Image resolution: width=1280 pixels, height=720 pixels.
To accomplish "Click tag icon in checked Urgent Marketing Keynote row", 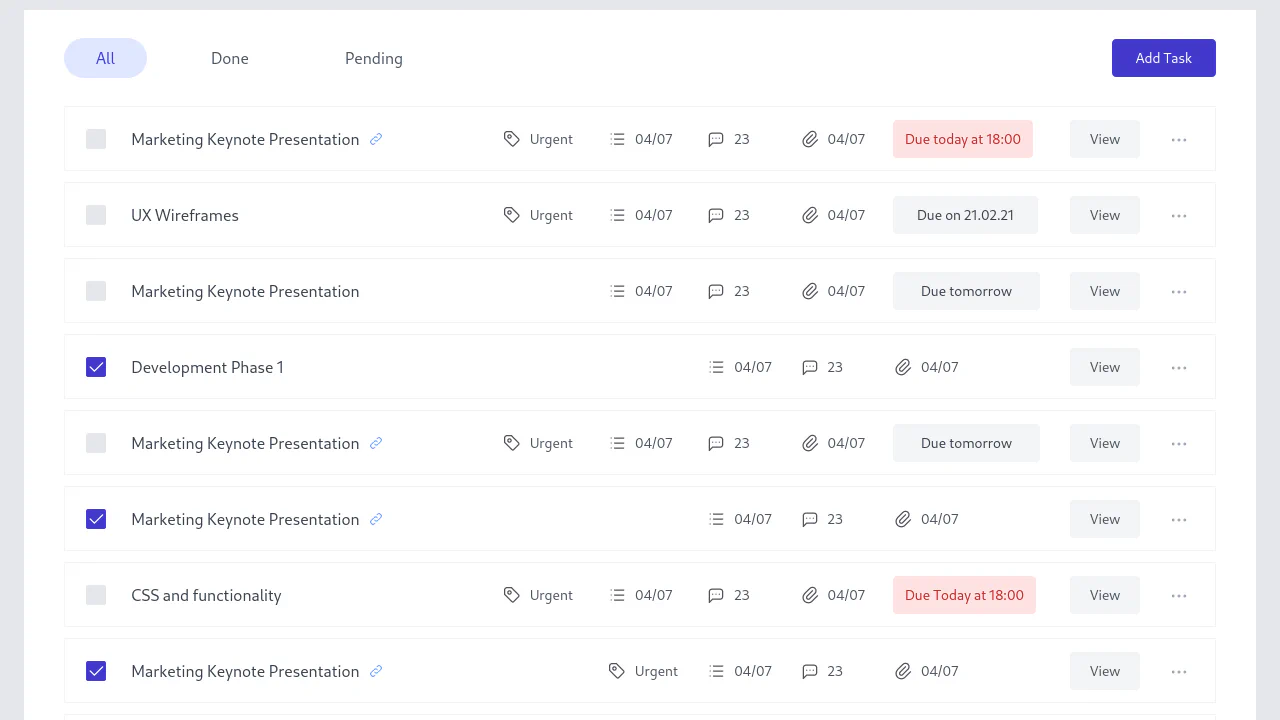I will pyautogui.click(x=617, y=671).
